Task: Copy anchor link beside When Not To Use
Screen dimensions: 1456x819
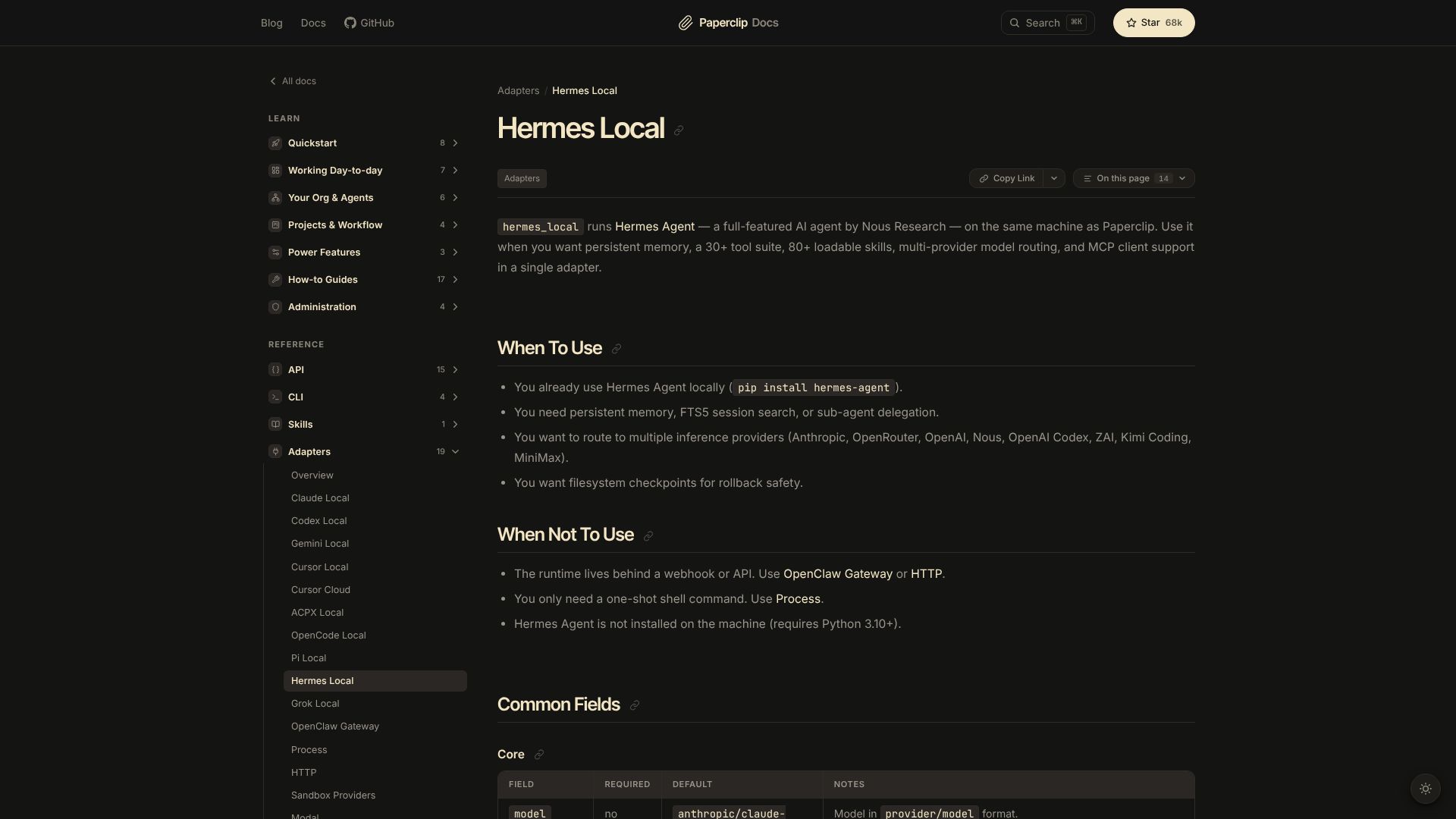Action: [x=648, y=536]
